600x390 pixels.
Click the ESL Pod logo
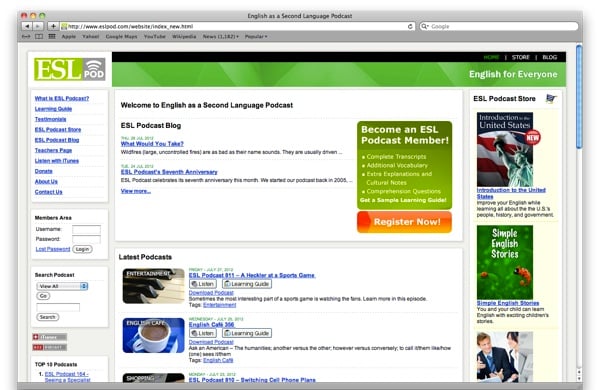pos(69,69)
